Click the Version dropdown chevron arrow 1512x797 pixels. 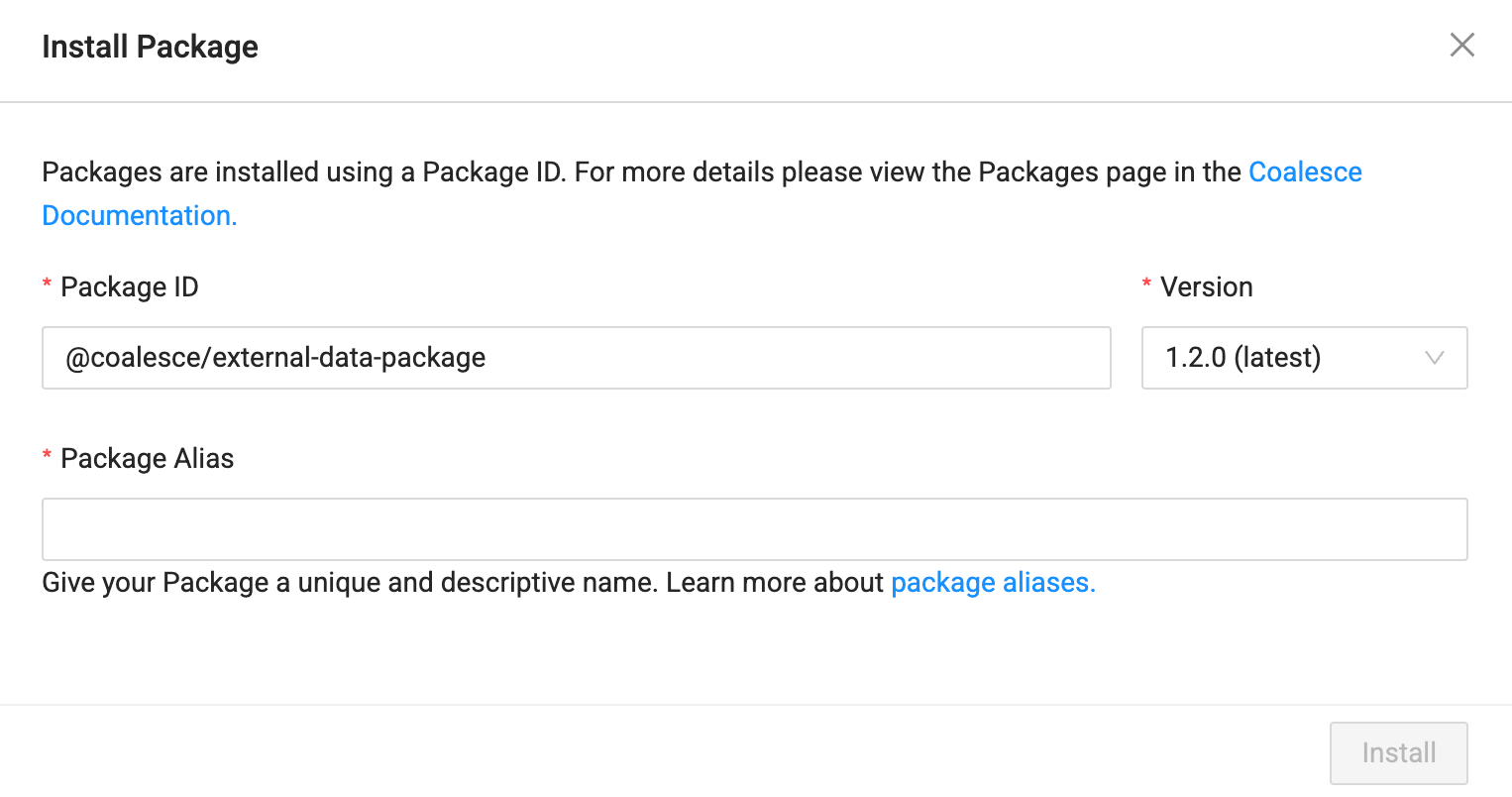[x=1434, y=358]
